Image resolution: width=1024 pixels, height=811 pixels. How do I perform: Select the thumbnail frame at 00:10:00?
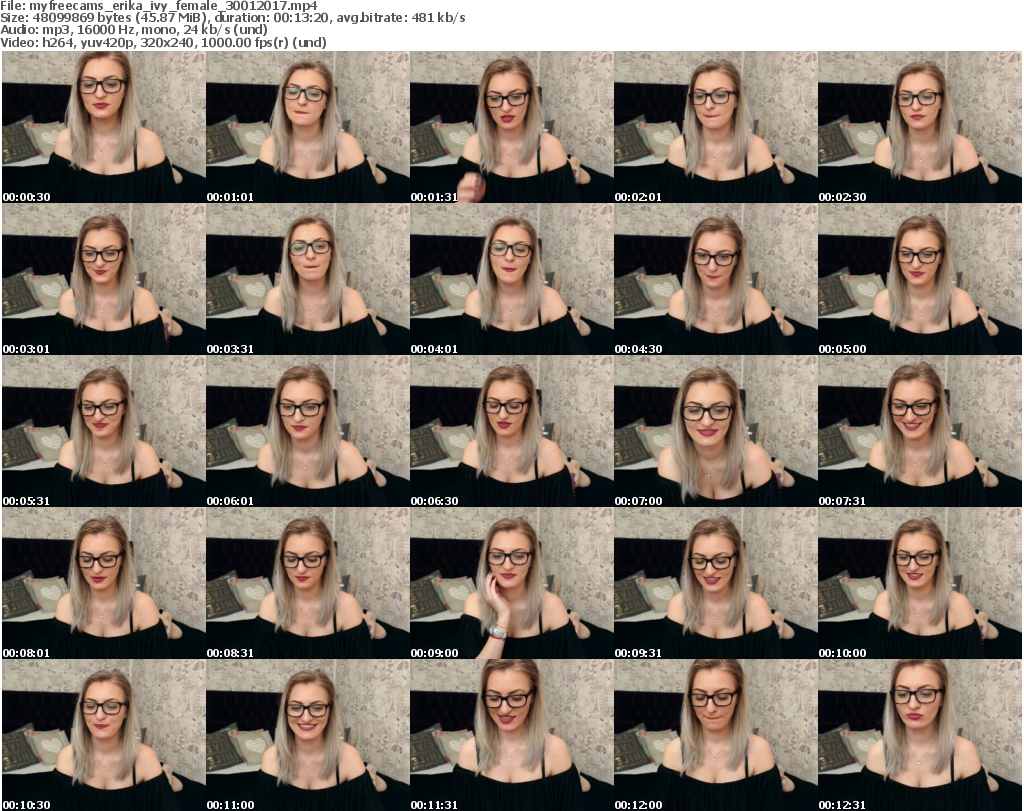pos(920,584)
